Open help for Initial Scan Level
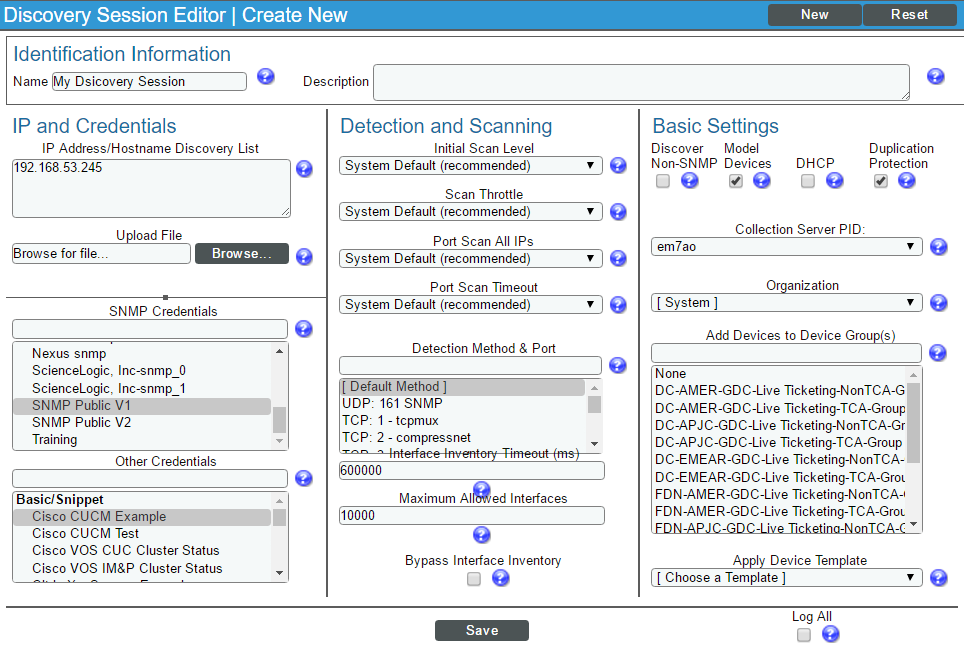 pyautogui.click(x=617, y=165)
